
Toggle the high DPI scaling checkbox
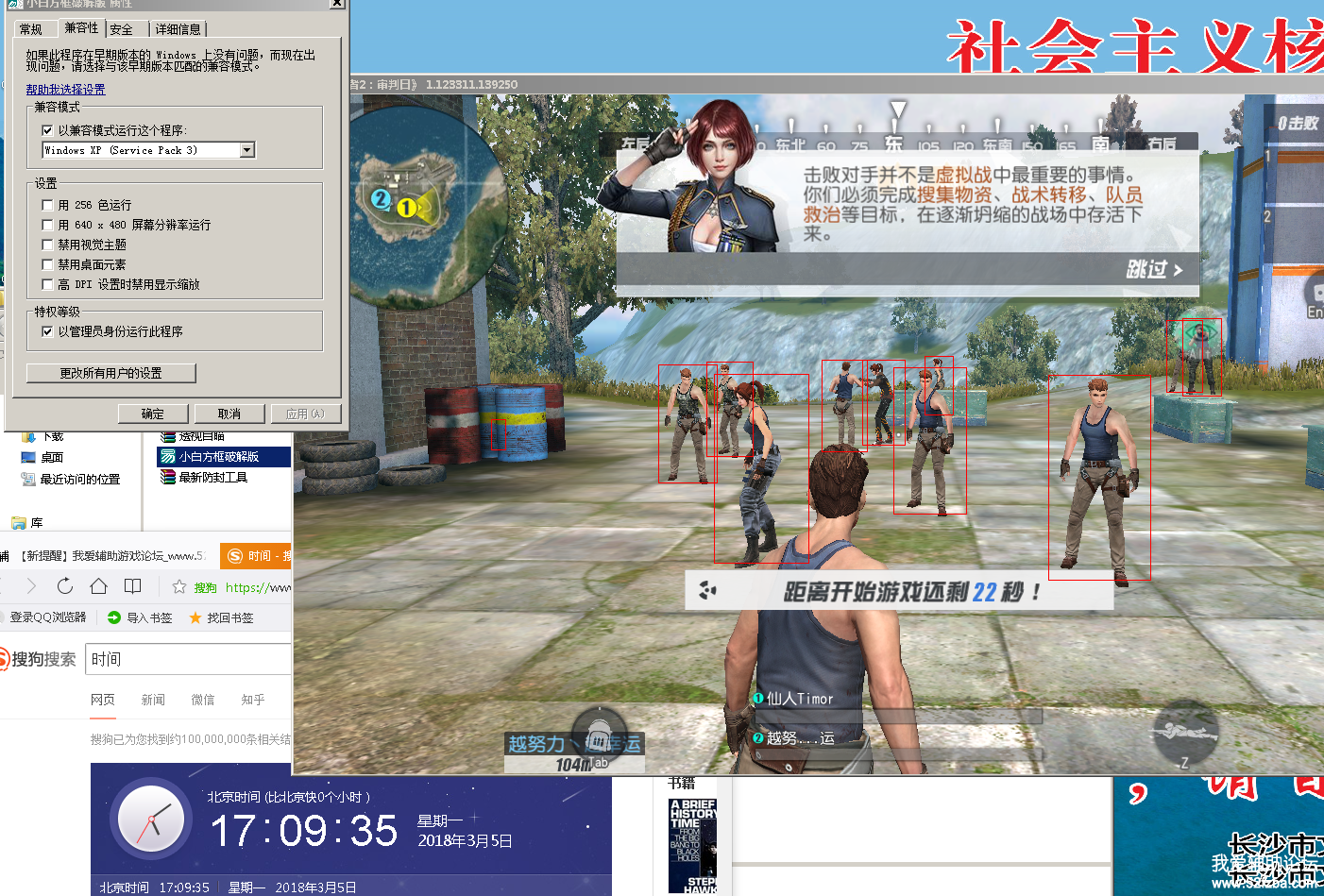click(x=47, y=284)
